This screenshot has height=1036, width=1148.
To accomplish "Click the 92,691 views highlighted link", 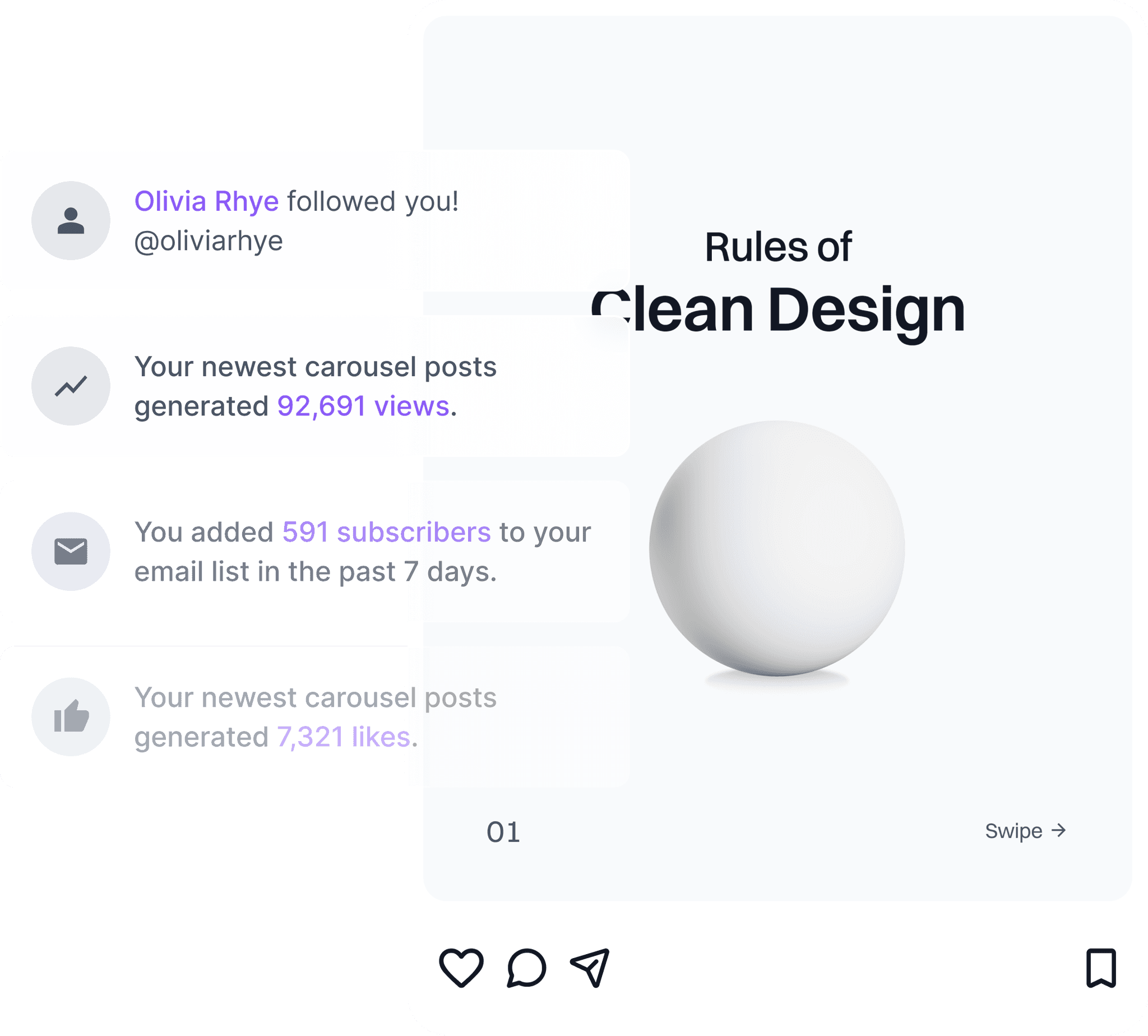I will point(363,406).
